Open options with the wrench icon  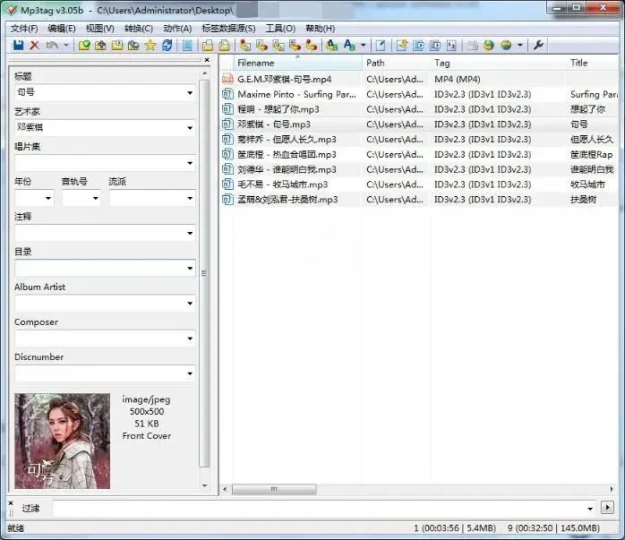pyautogui.click(x=539, y=45)
